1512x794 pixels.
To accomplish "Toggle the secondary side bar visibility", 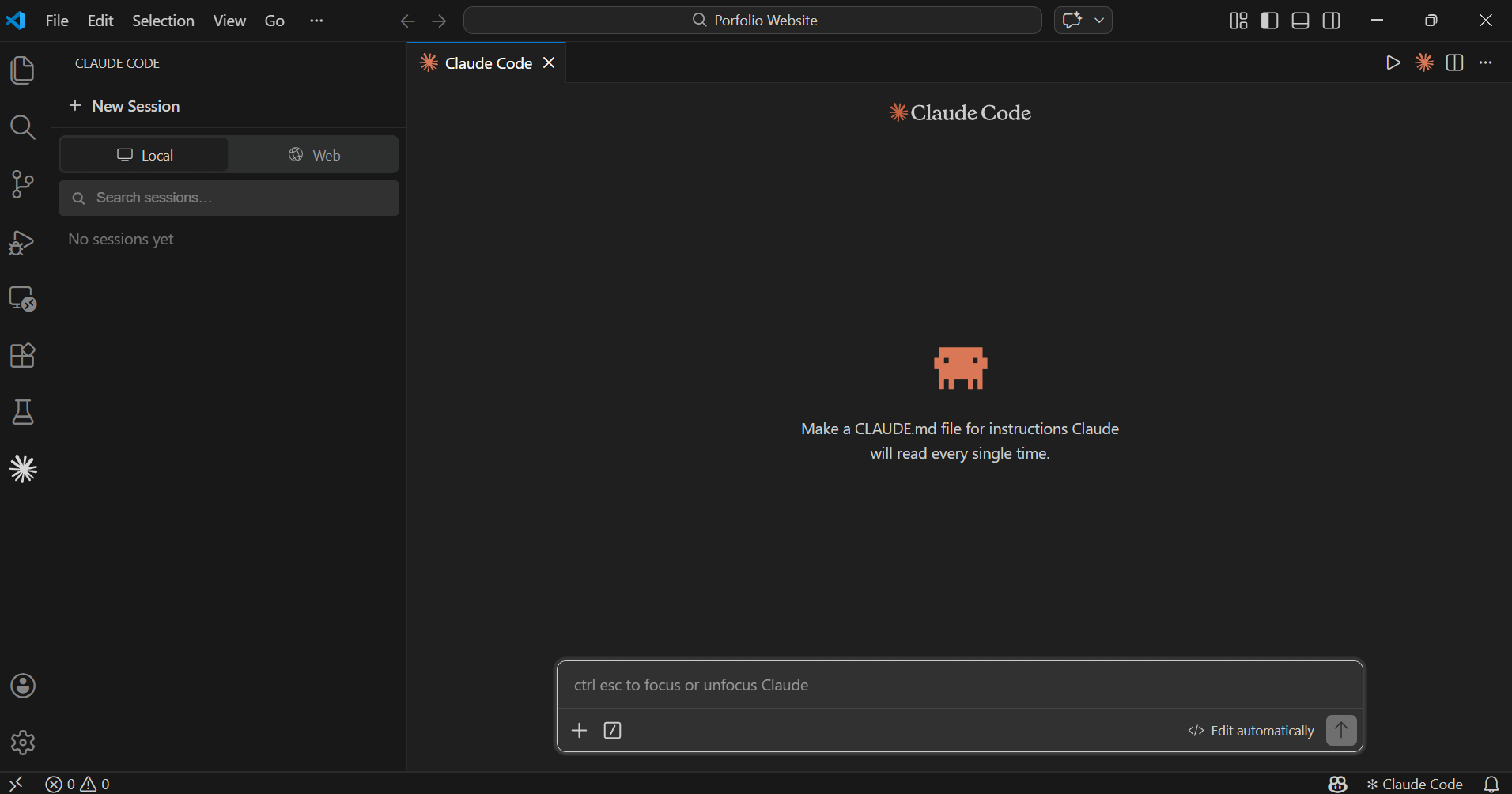I will pyautogui.click(x=1332, y=21).
